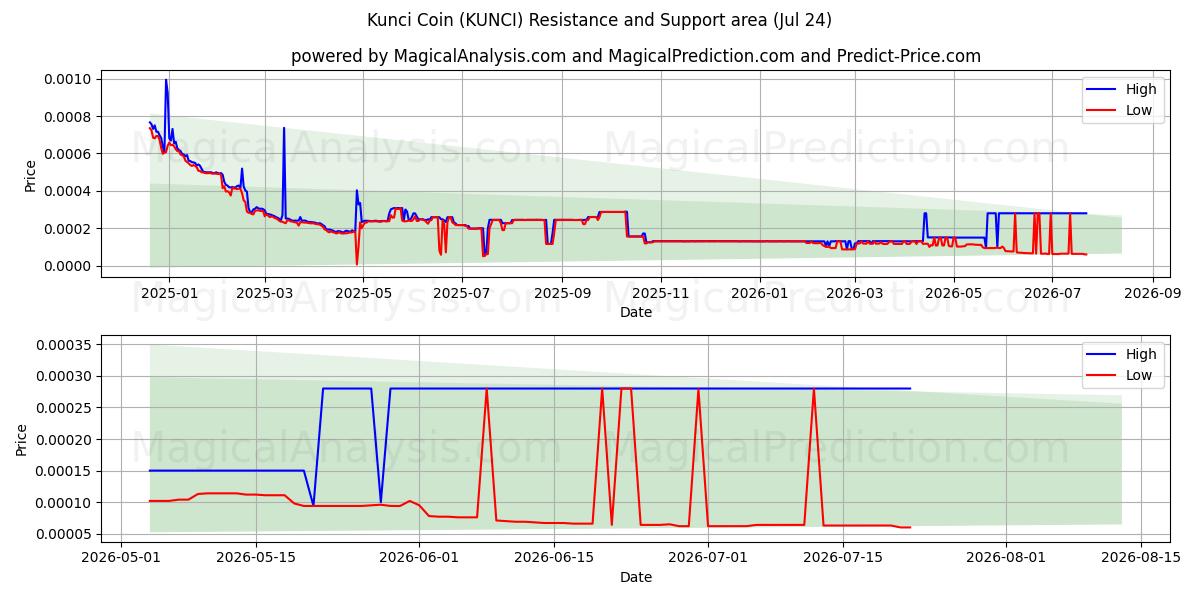This screenshot has height=600, width=1200.
Task: Click the 2026-05-15 date tick
Action: pos(256,557)
